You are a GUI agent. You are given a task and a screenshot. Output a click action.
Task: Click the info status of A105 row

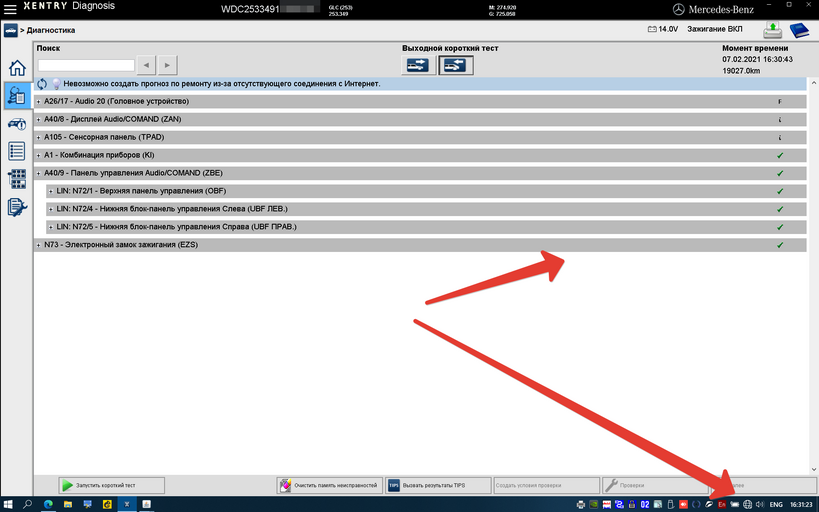780,137
